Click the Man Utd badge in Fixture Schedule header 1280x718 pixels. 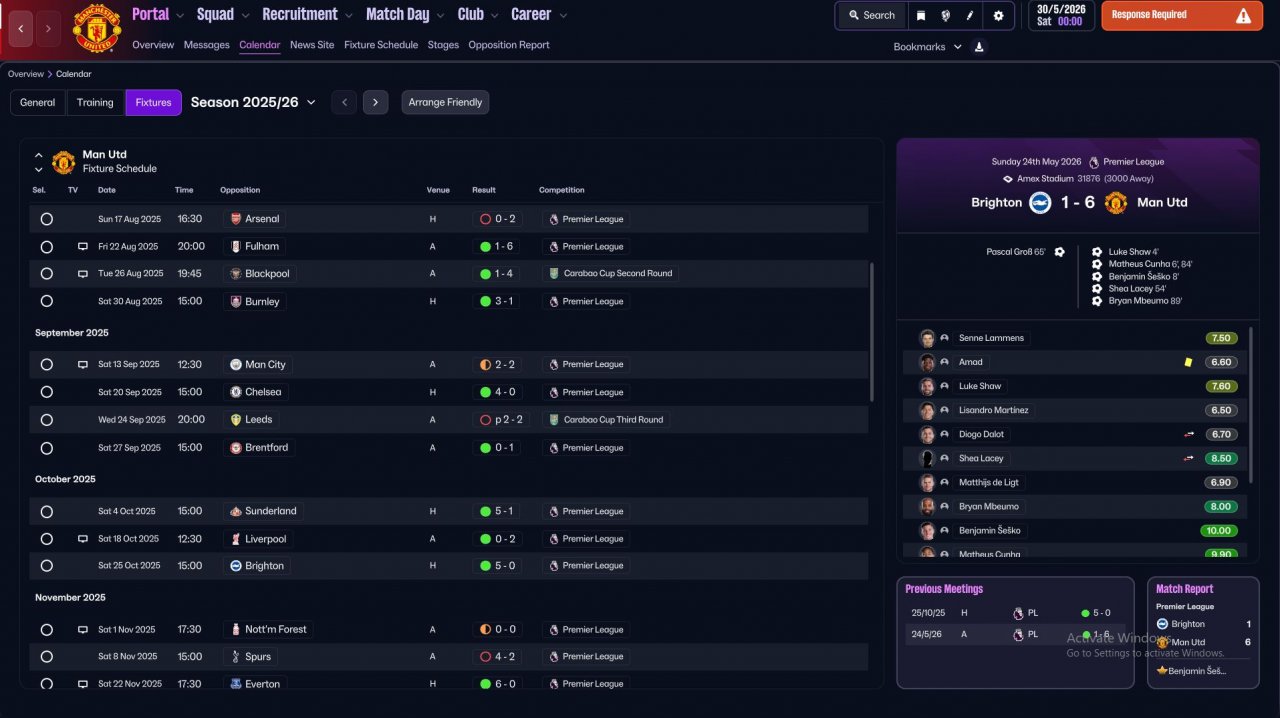[63, 162]
